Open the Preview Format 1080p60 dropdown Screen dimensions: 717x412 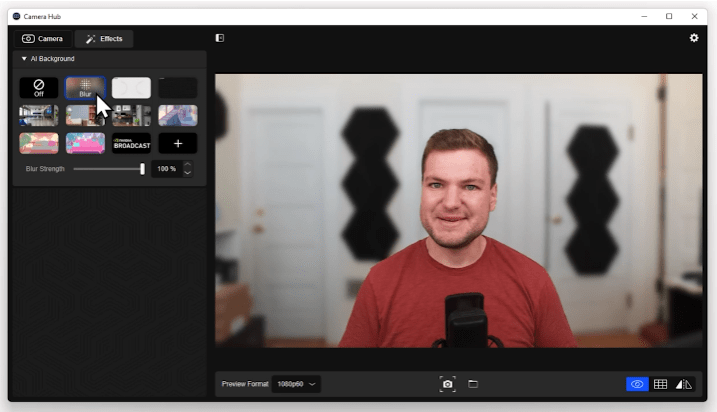pyautogui.click(x=296, y=384)
